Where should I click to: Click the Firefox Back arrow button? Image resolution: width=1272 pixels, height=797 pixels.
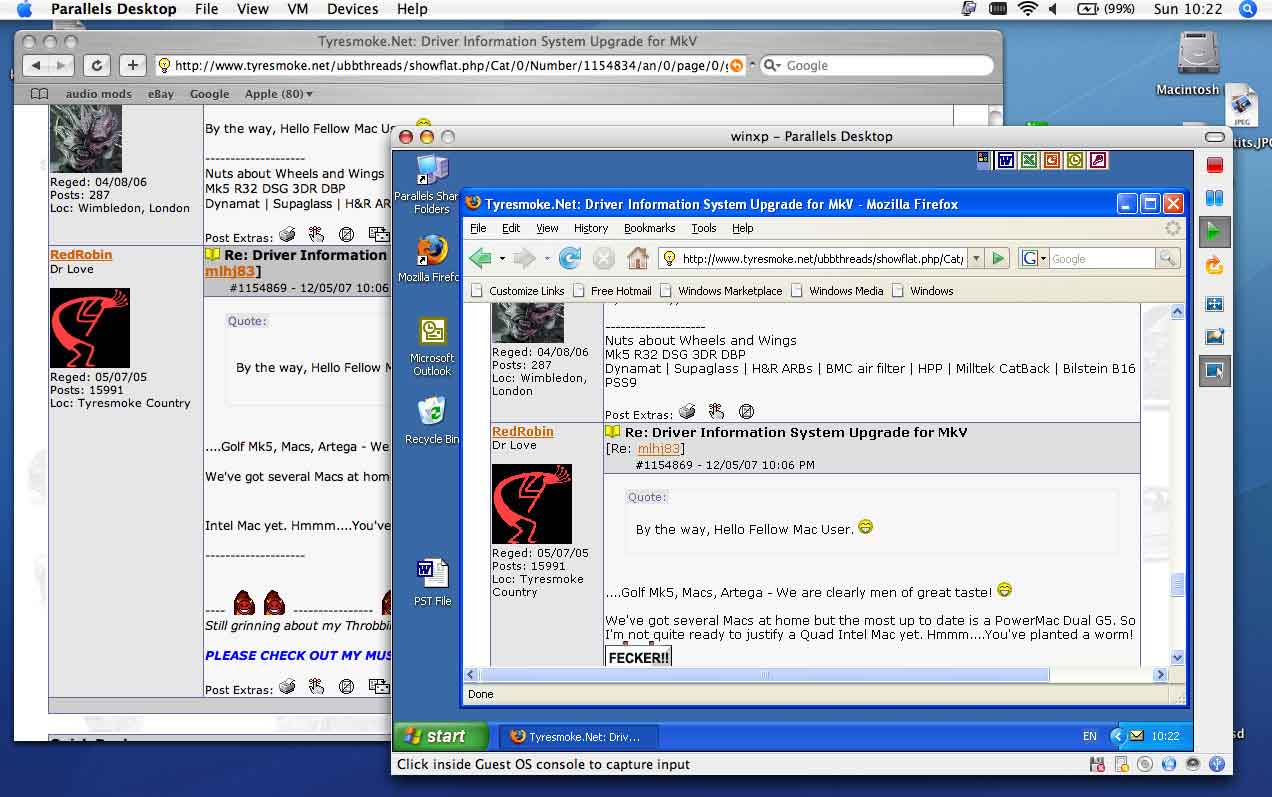481,259
